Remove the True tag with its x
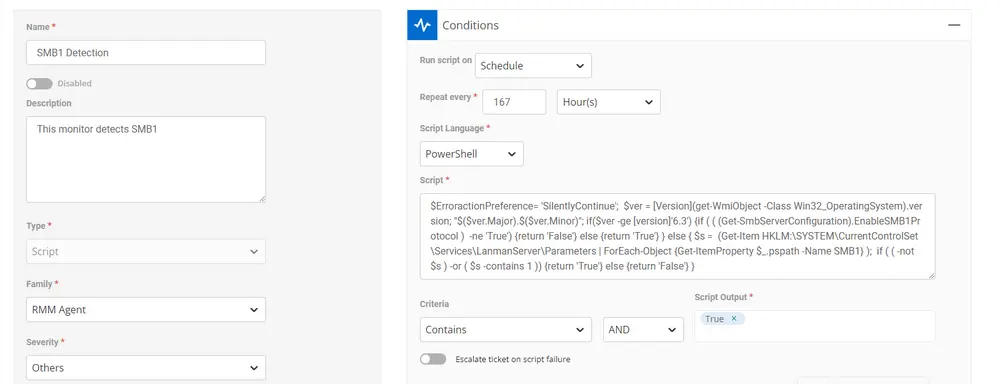Image resolution: width=1000 pixels, height=384 pixels. pyautogui.click(x=733, y=319)
